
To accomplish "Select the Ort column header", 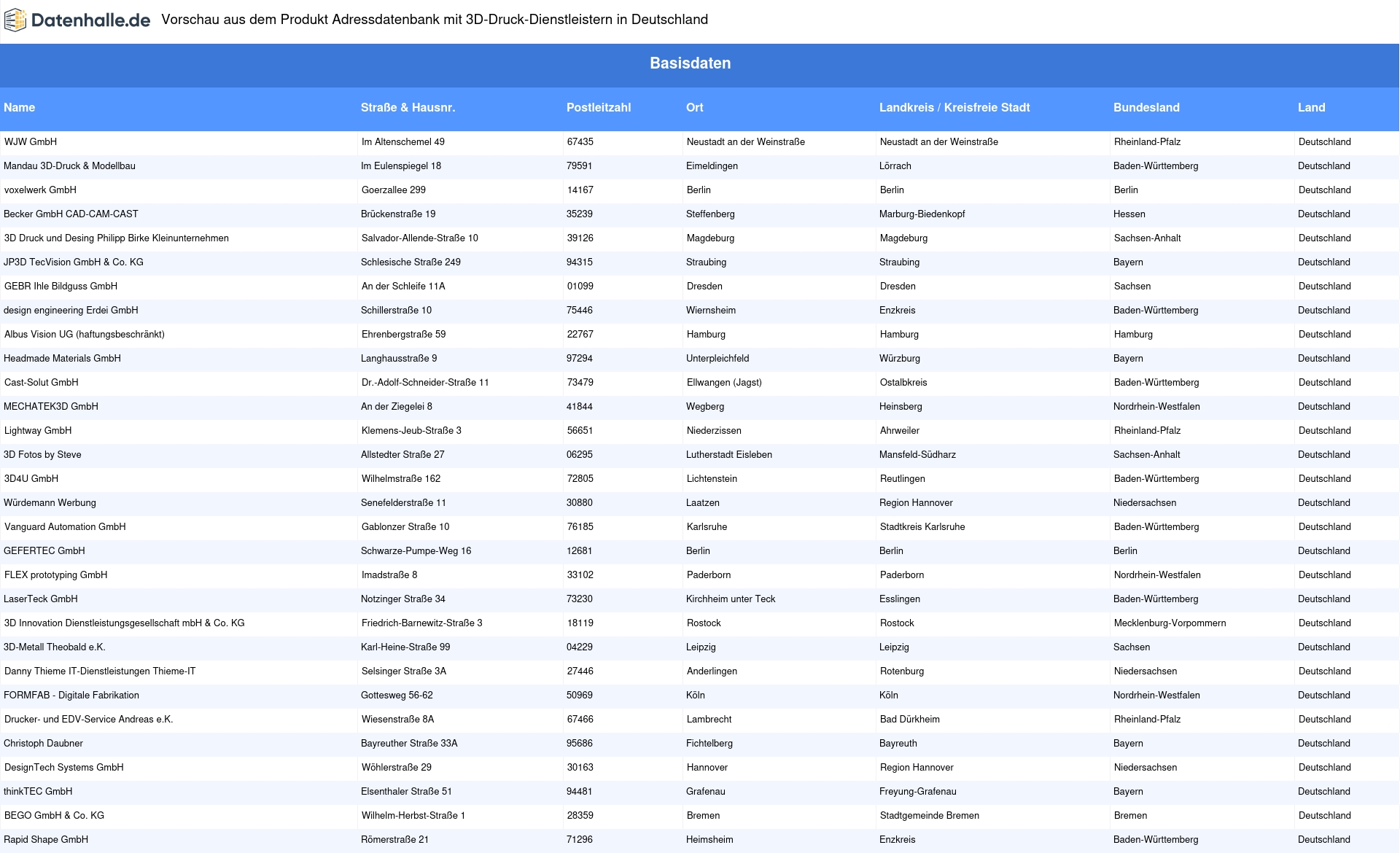I will coord(694,107).
